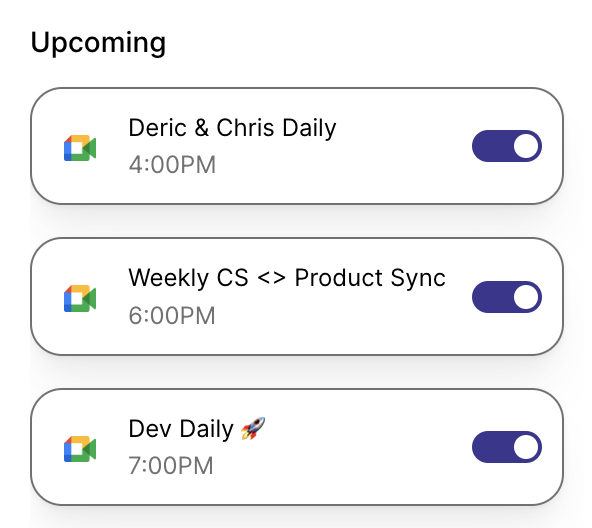Click the white knob on the 4:00PM meeting switch
This screenshot has height=528, width=592.
(526, 146)
